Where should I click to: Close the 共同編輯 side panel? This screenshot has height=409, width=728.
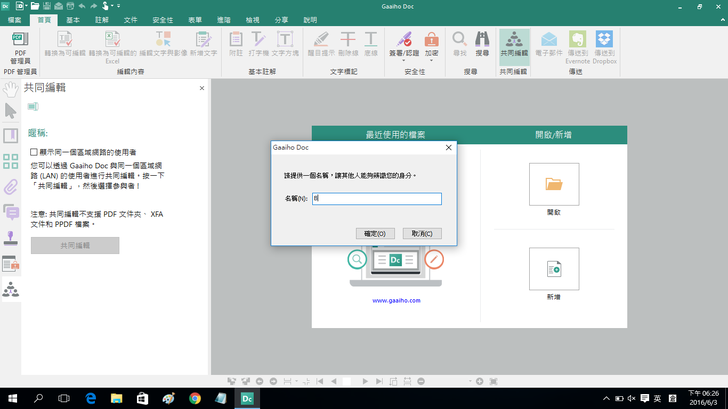202,88
